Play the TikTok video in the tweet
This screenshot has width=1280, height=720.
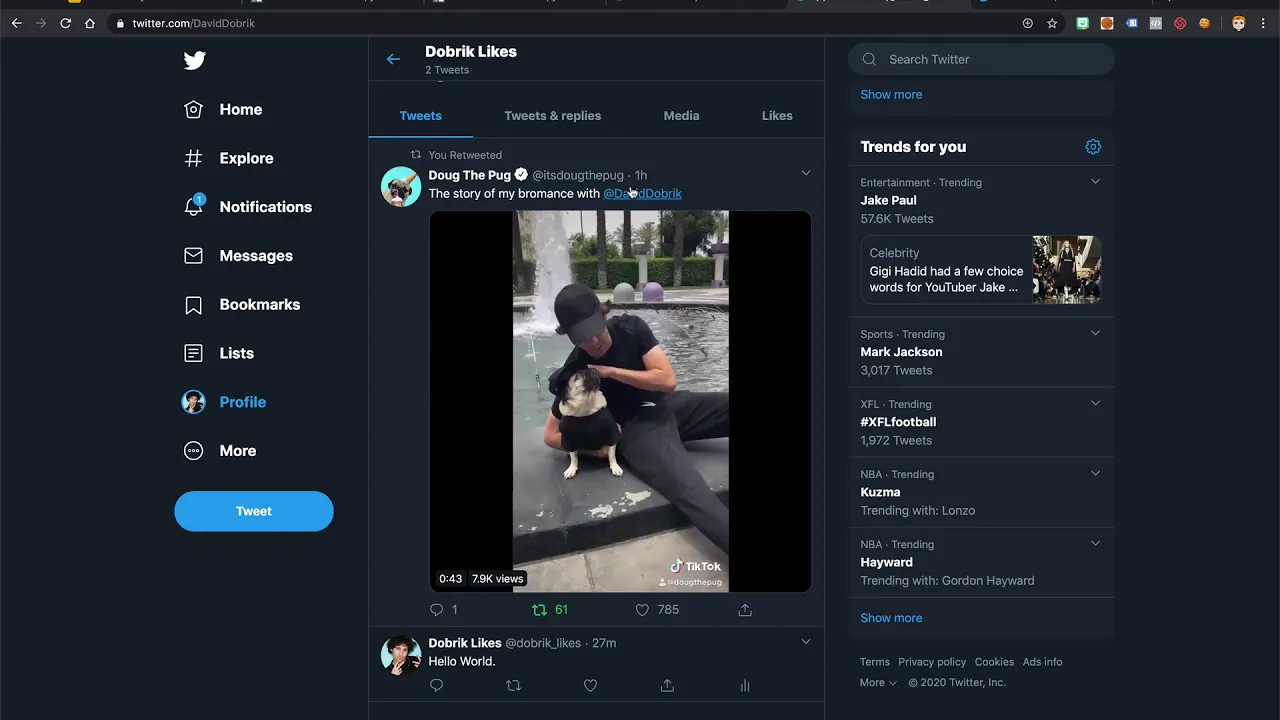click(x=620, y=401)
